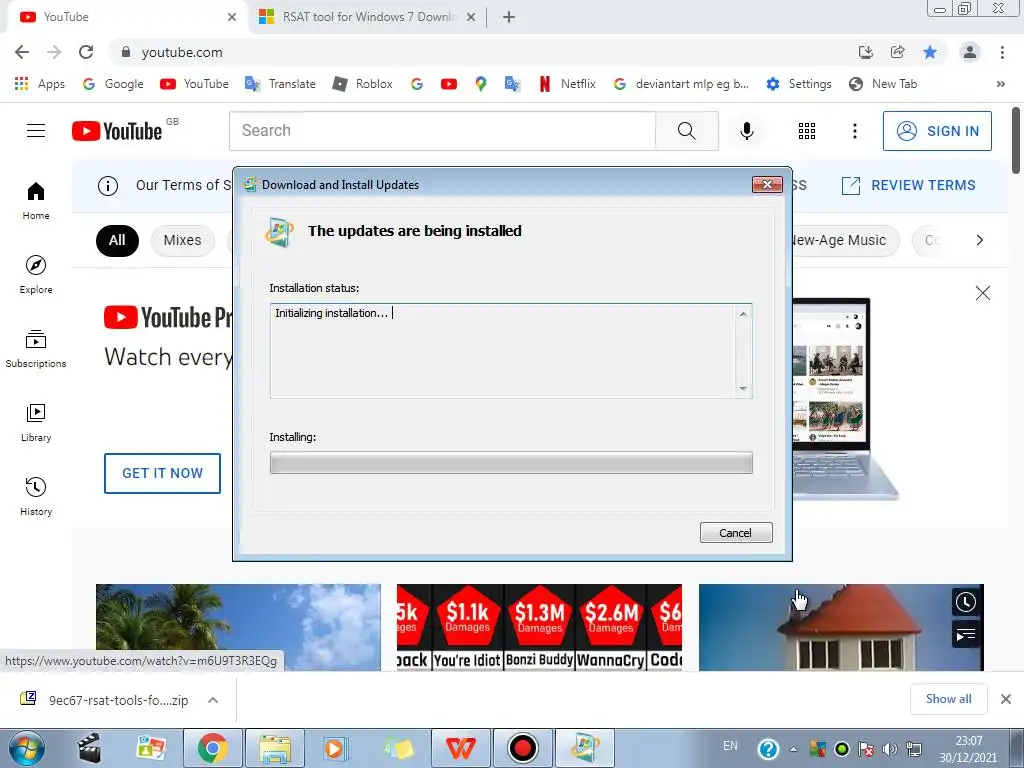This screenshot has height=768, width=1024.
Task: Select Home in the YouTube sidebar
Action: (x=36, y=200)
